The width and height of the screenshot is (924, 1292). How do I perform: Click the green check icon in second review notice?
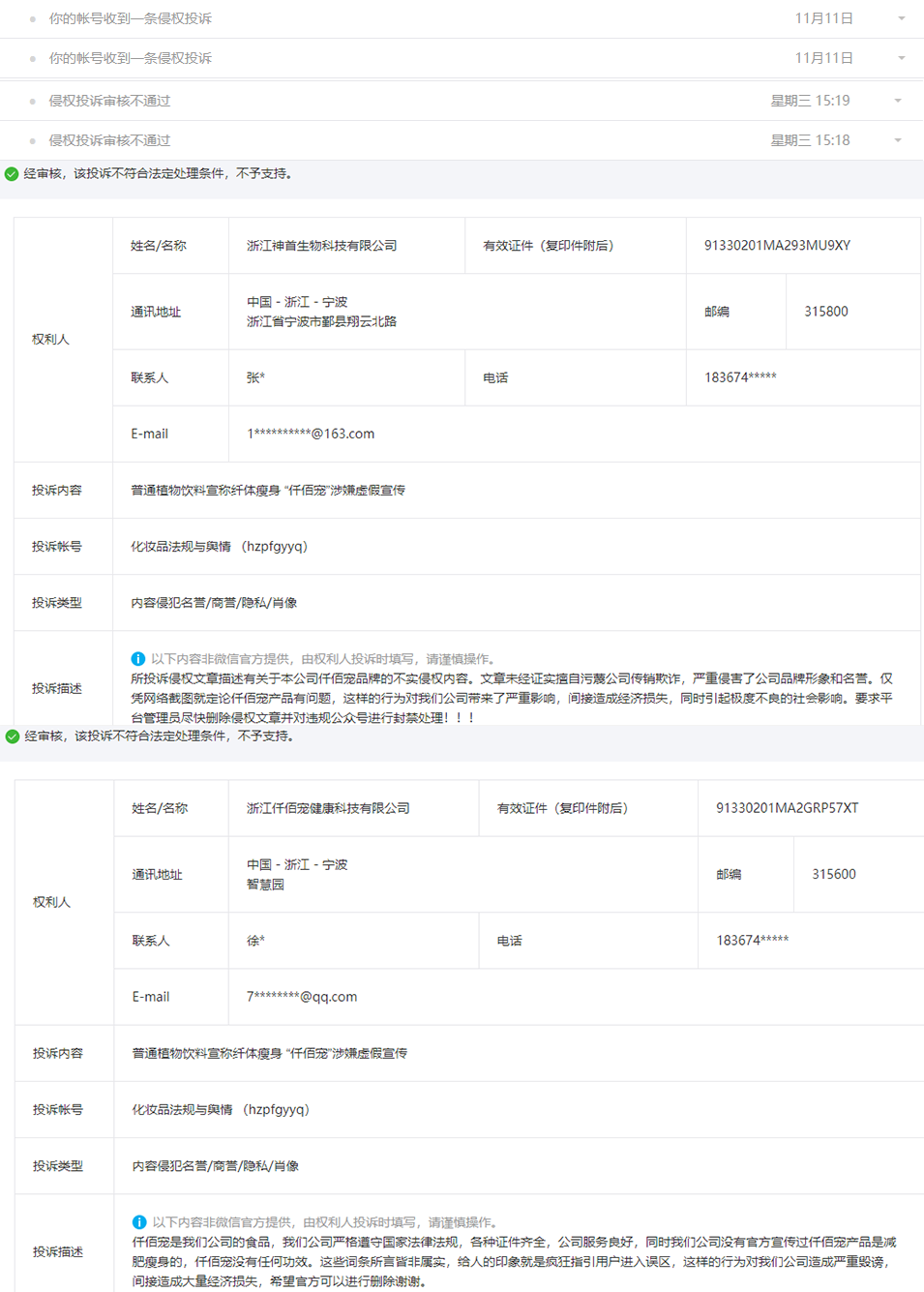pos(13,736)
